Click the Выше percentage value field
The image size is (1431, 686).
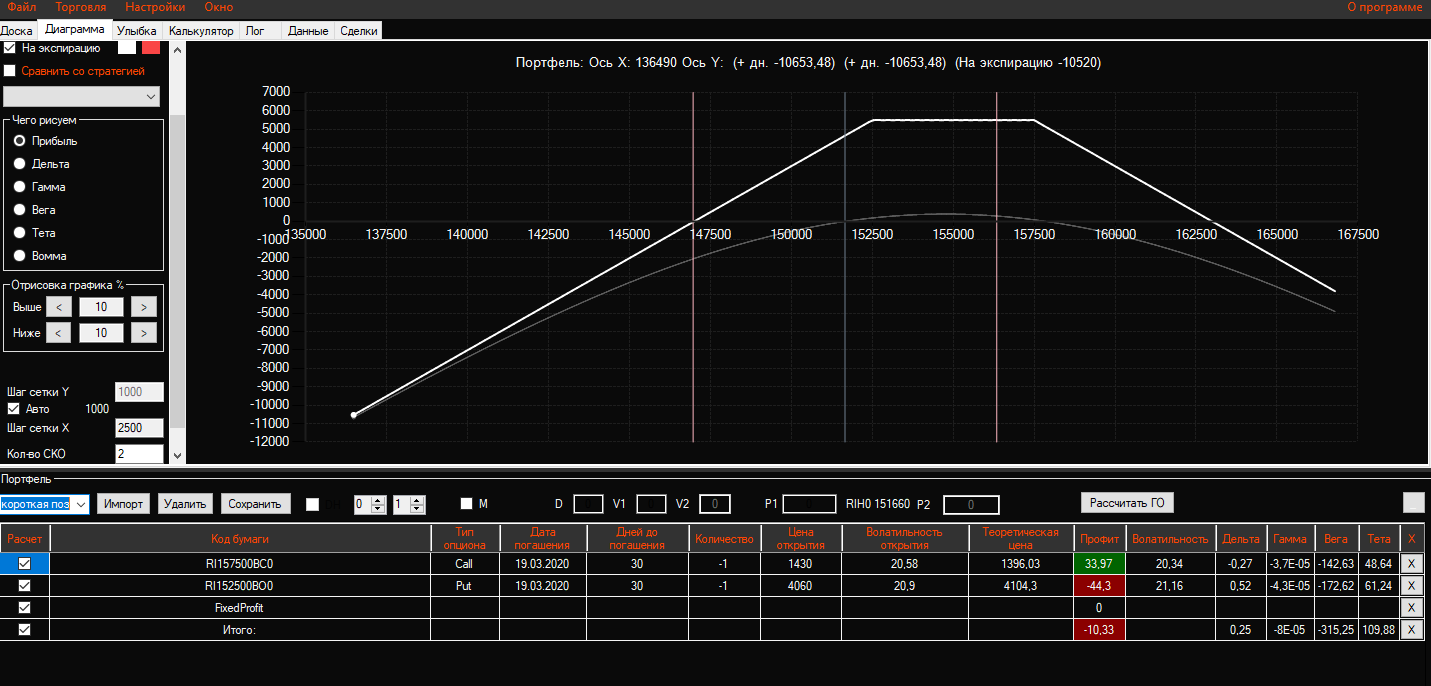[x=101, y=307]
